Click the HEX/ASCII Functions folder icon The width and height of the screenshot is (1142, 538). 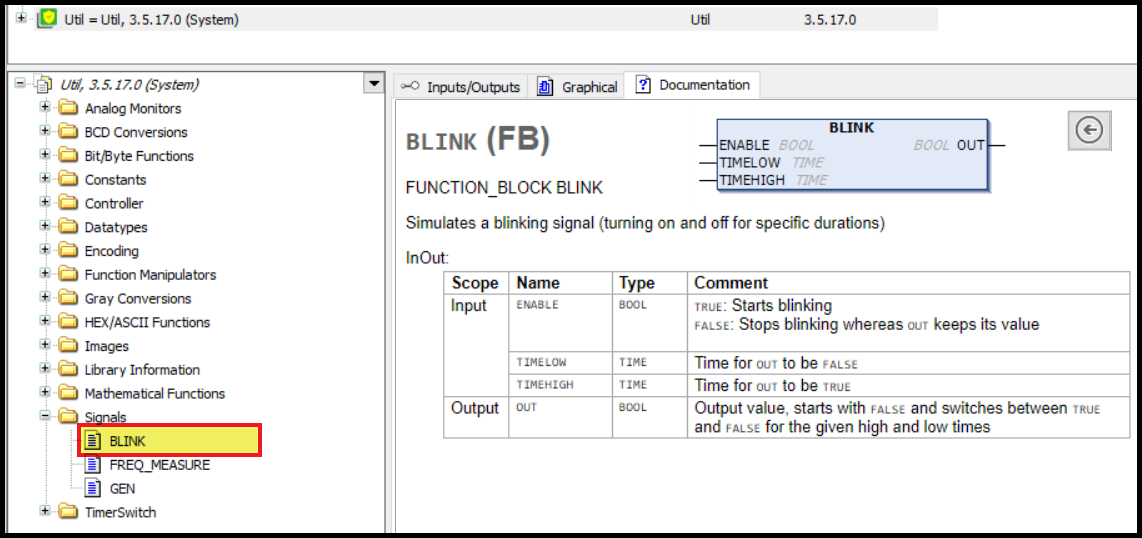[68, 323]
